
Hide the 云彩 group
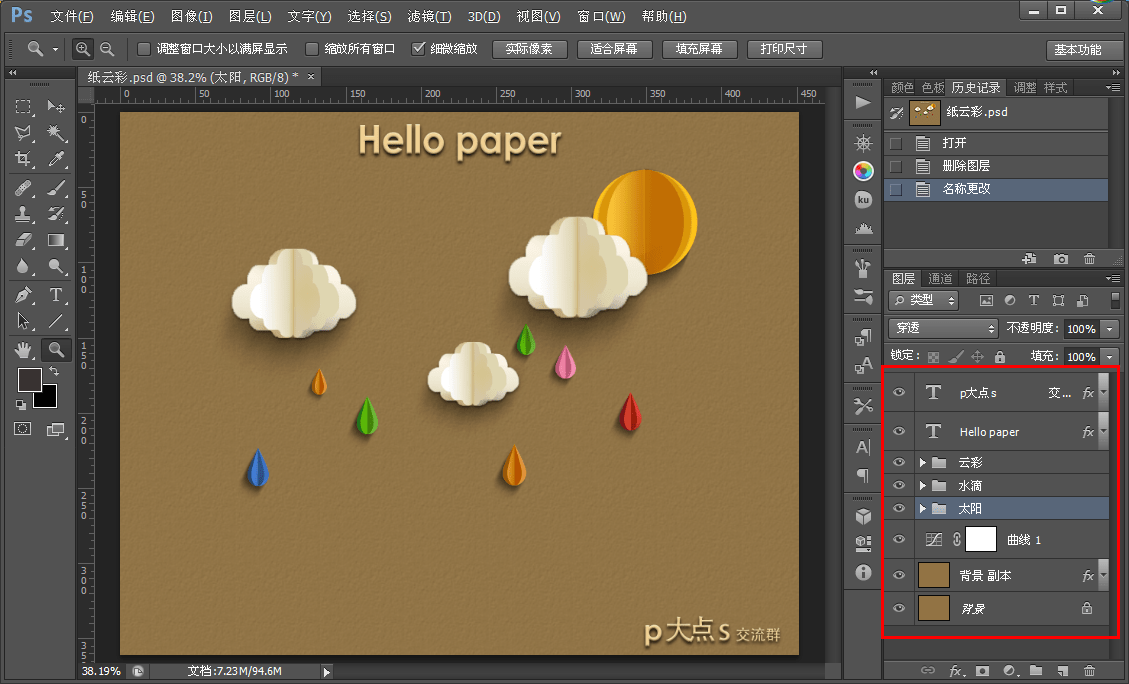pos(899,462)
